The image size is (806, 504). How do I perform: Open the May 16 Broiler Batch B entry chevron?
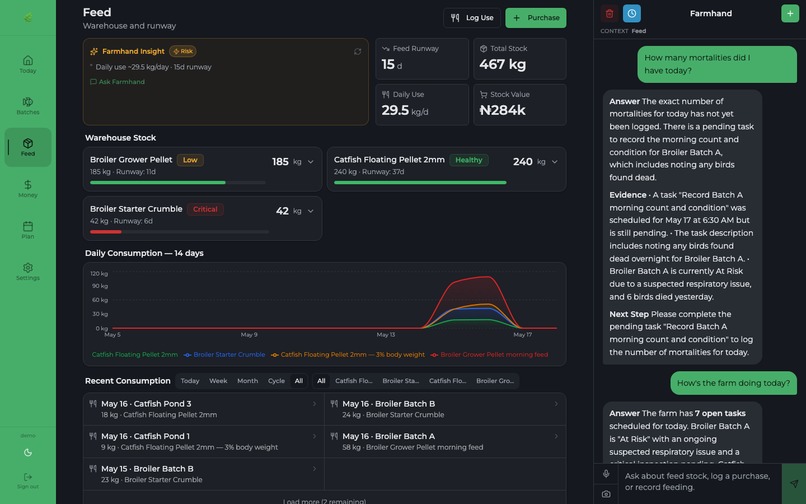tap(556, 404)
